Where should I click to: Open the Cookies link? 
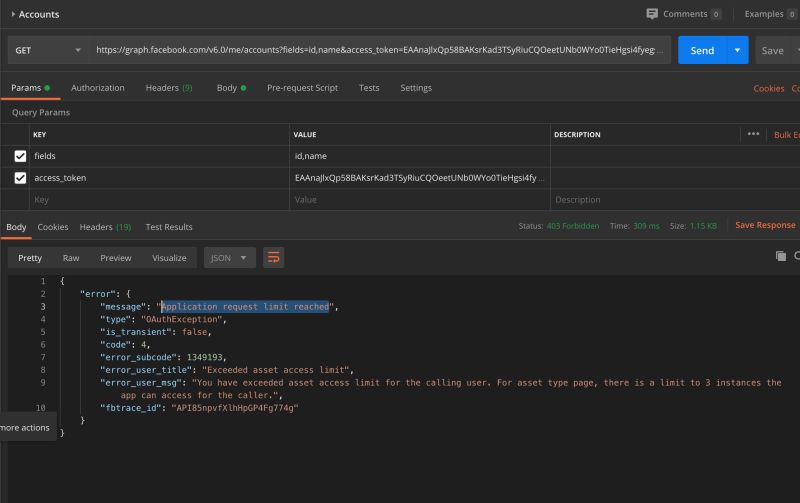768,88
